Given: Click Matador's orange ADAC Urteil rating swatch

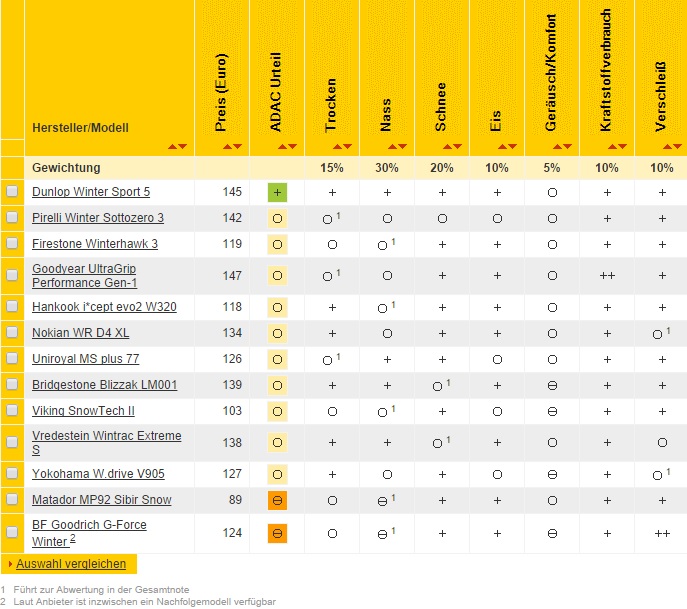Looking at the screenshot, I should click(x=277, y=500).
